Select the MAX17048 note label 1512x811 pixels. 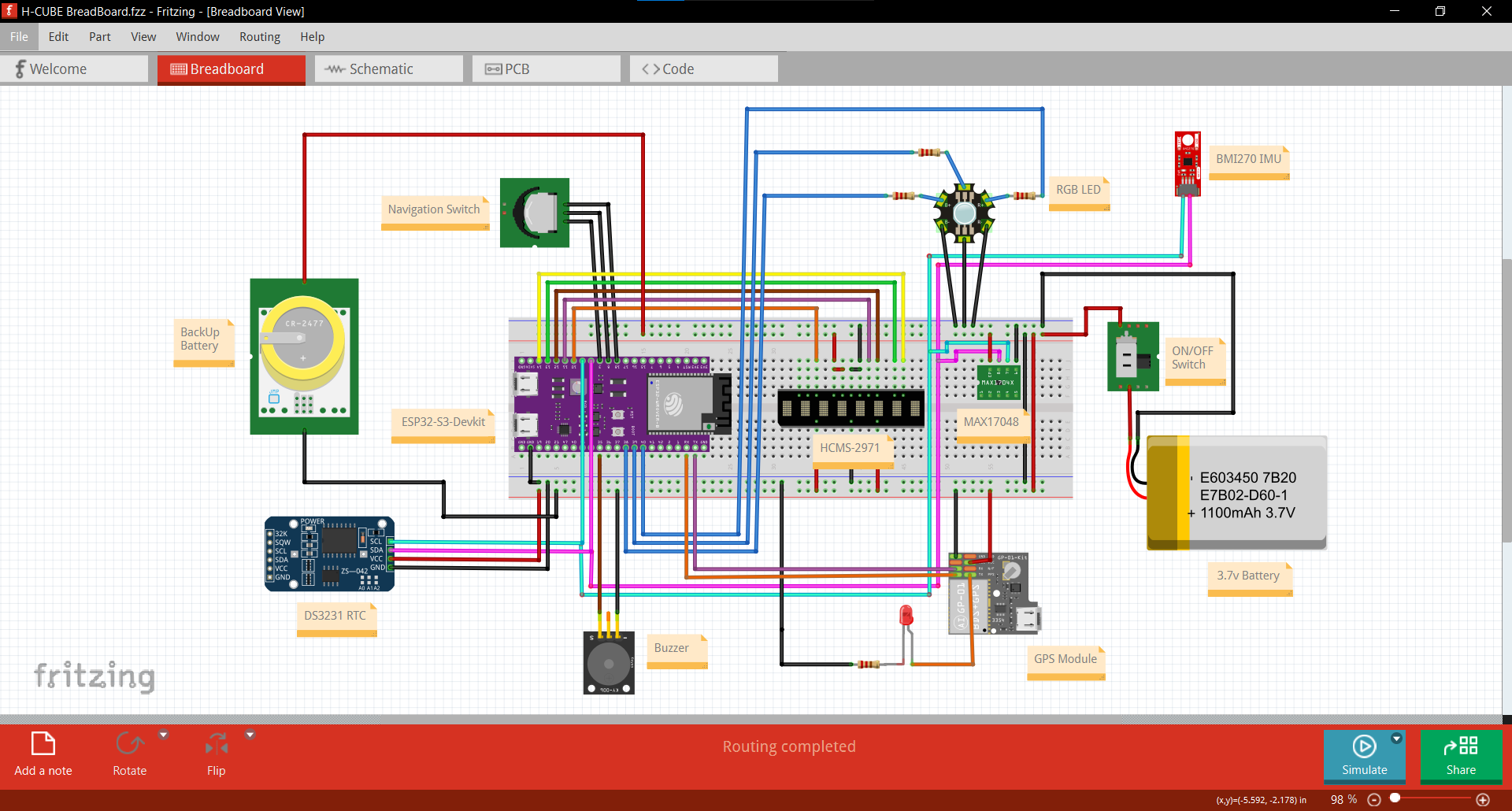coord(994,425)
